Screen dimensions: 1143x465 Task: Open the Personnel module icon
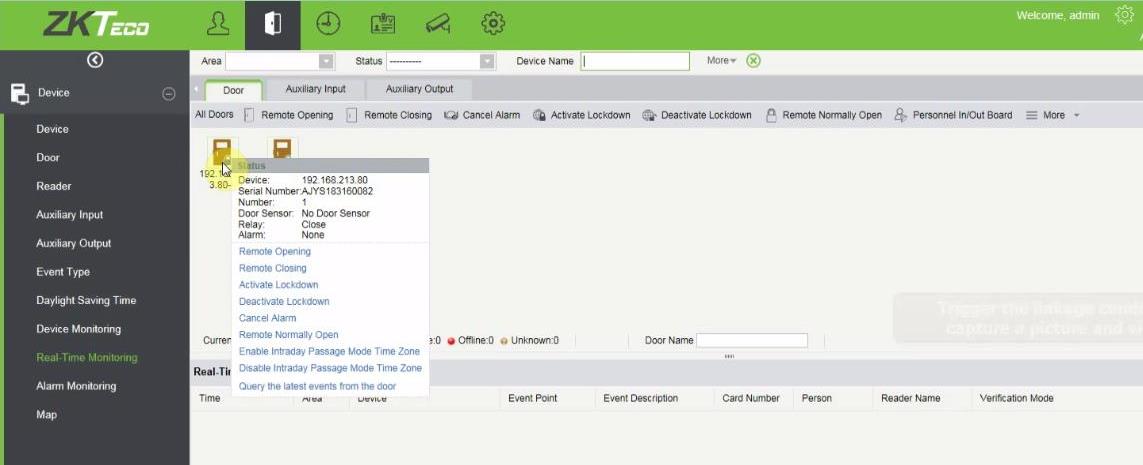pyautogui.click(x=218, y=25)
